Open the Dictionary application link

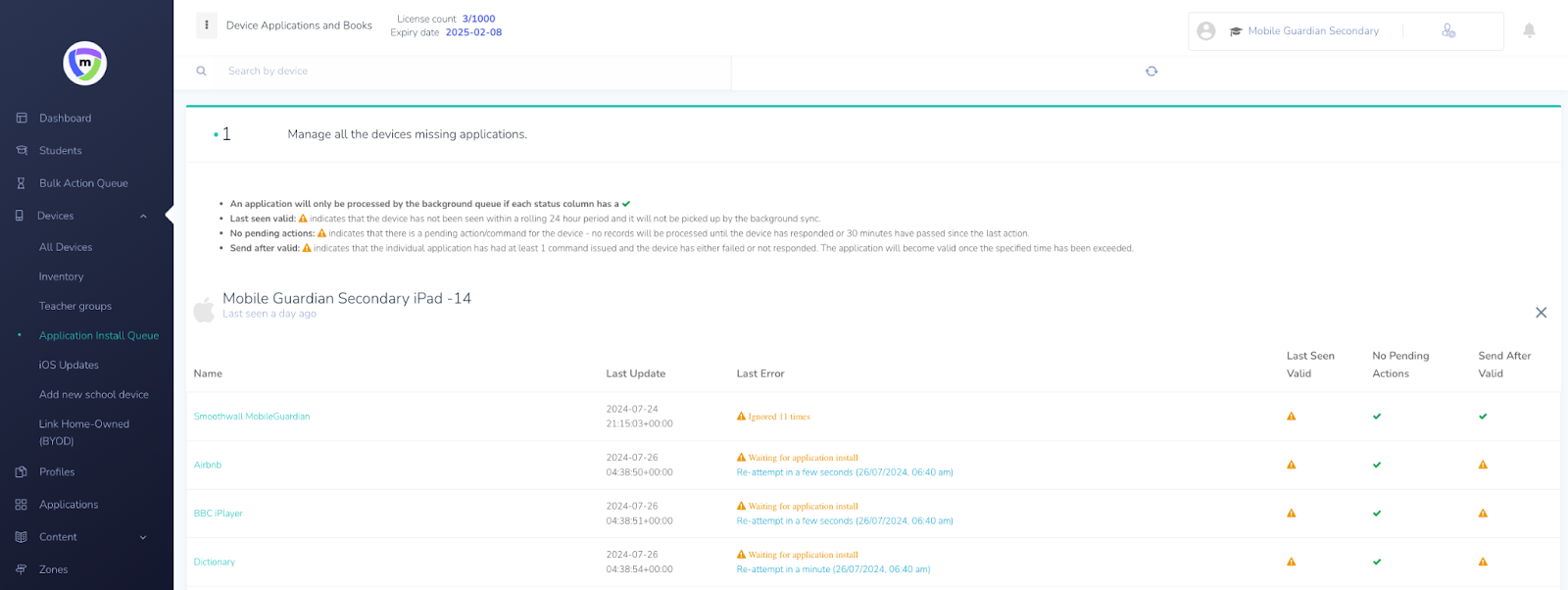tap(215, 562)
